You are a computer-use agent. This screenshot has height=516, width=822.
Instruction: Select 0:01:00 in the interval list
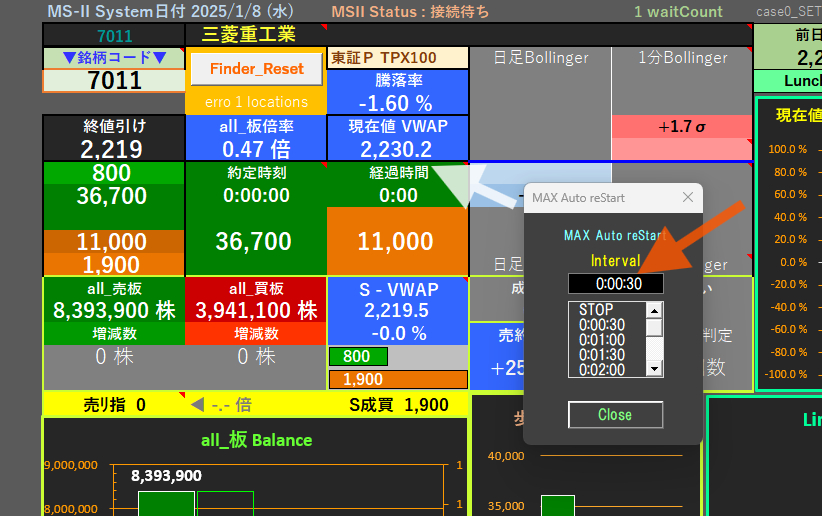click(602, 340)
